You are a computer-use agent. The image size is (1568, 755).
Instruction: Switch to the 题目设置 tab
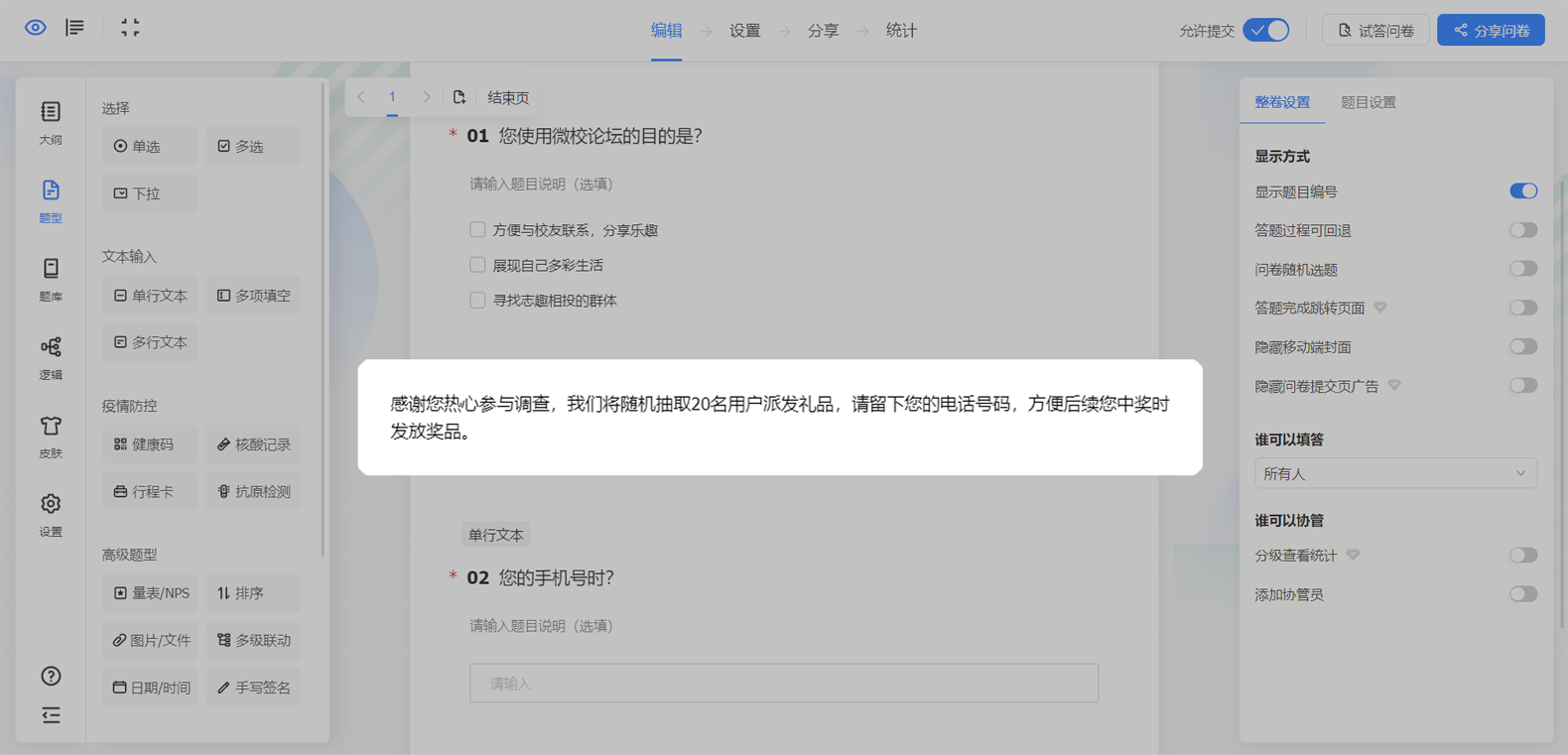(1368, 102)
